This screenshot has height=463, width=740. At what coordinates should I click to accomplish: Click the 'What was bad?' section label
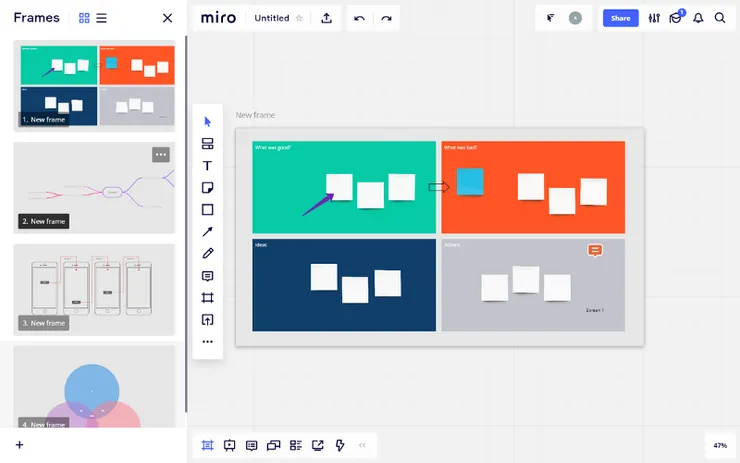pos(460,147)
